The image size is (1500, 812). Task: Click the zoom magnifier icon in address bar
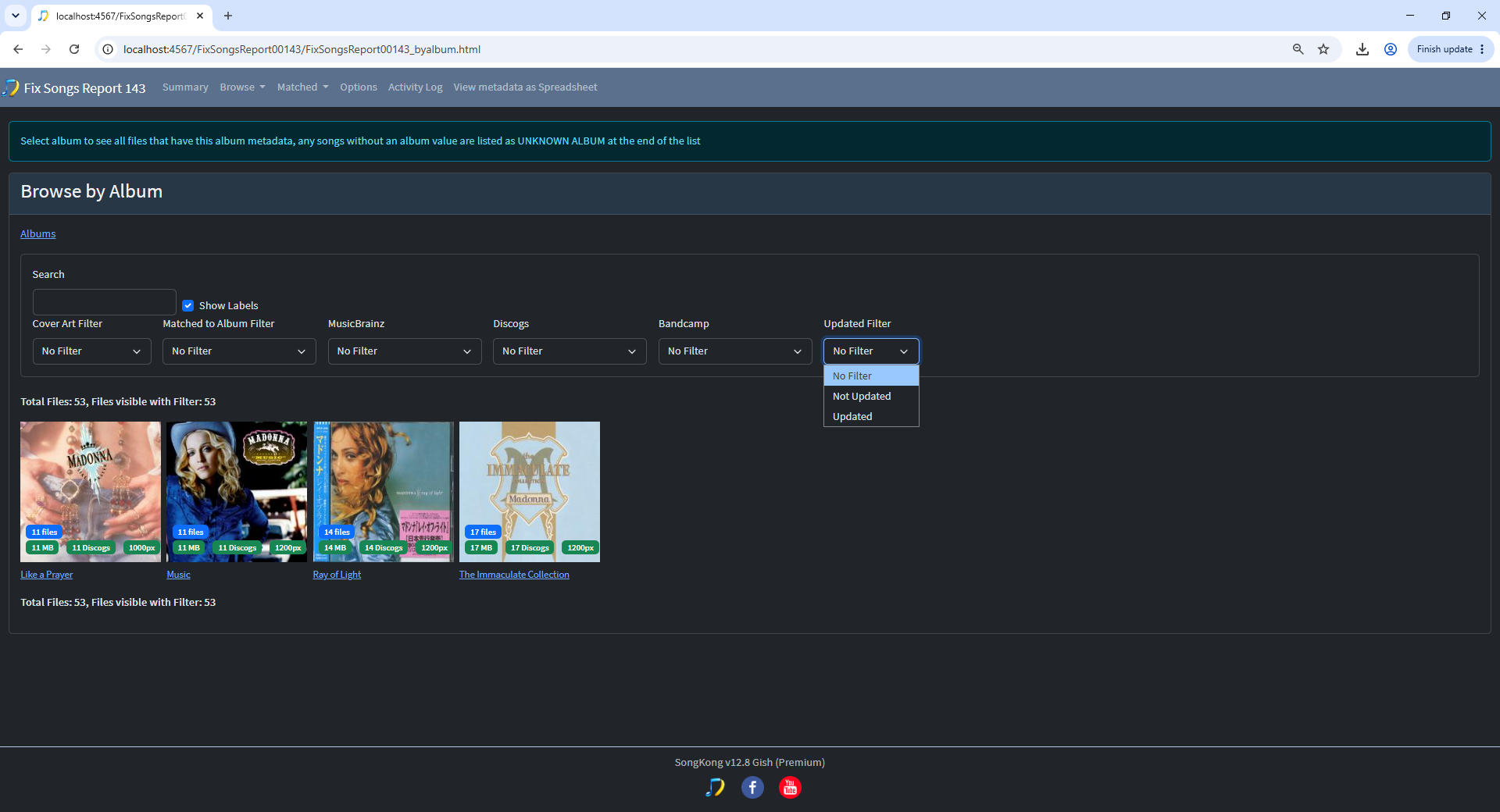pos(1298,49)
